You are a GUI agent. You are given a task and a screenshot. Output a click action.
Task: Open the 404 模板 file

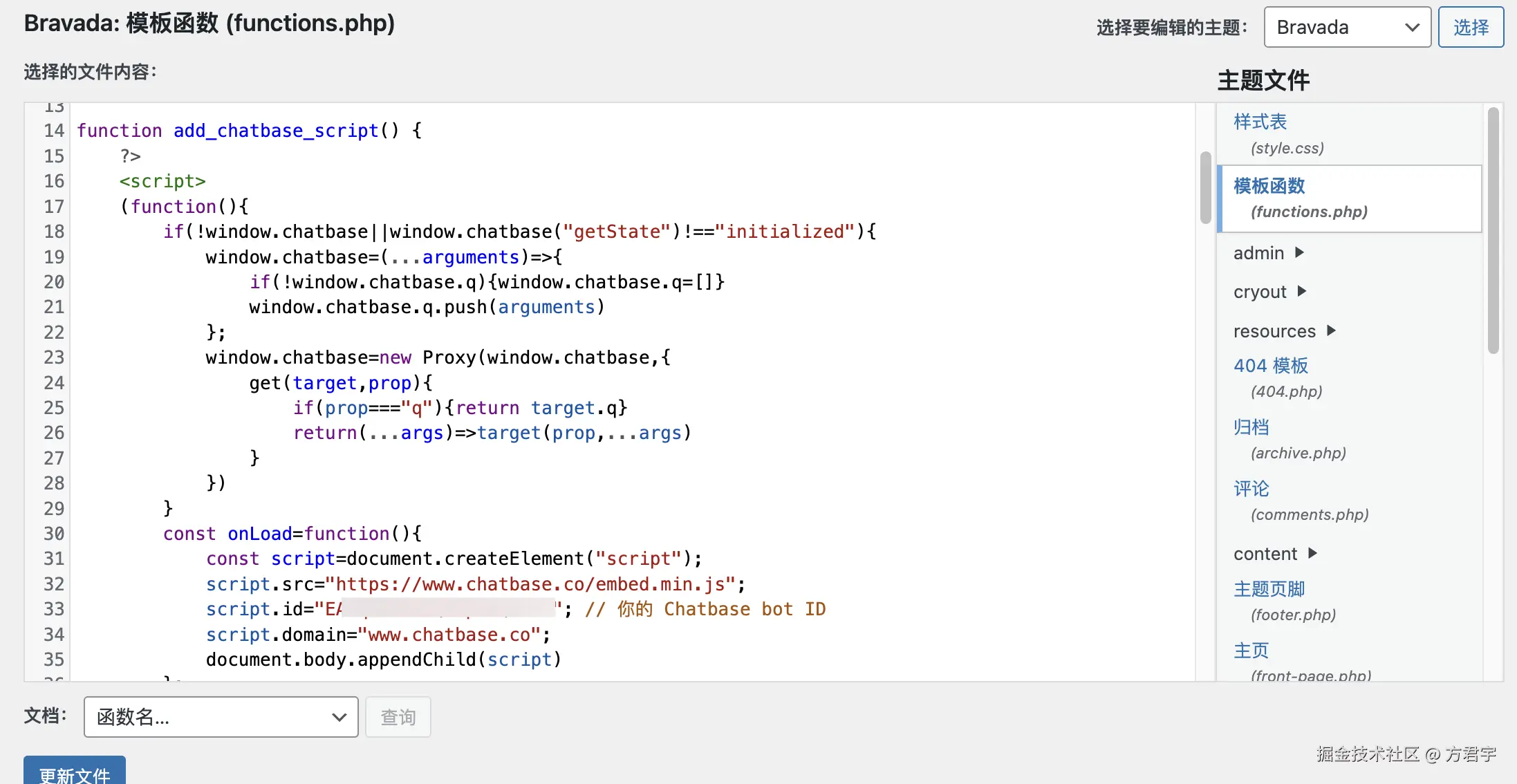(x=1270, y=365)
